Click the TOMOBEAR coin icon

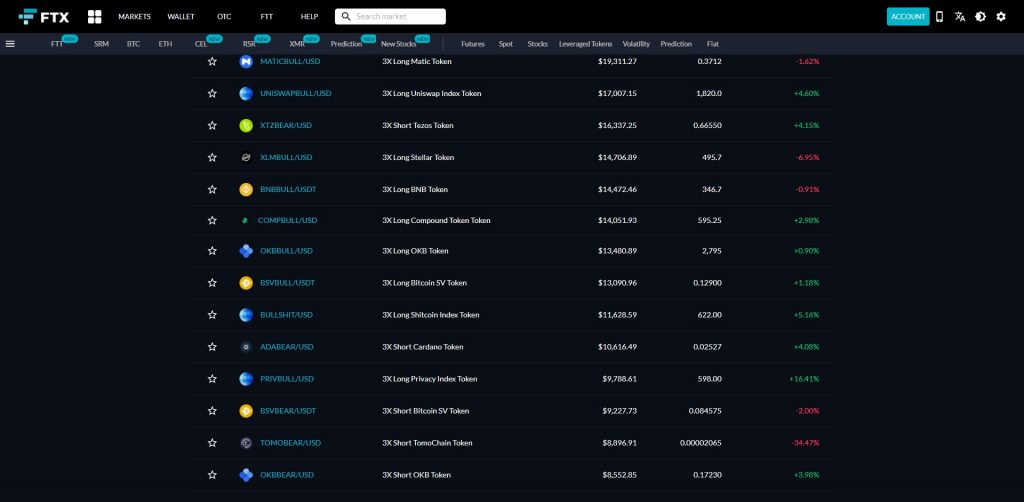246,443
